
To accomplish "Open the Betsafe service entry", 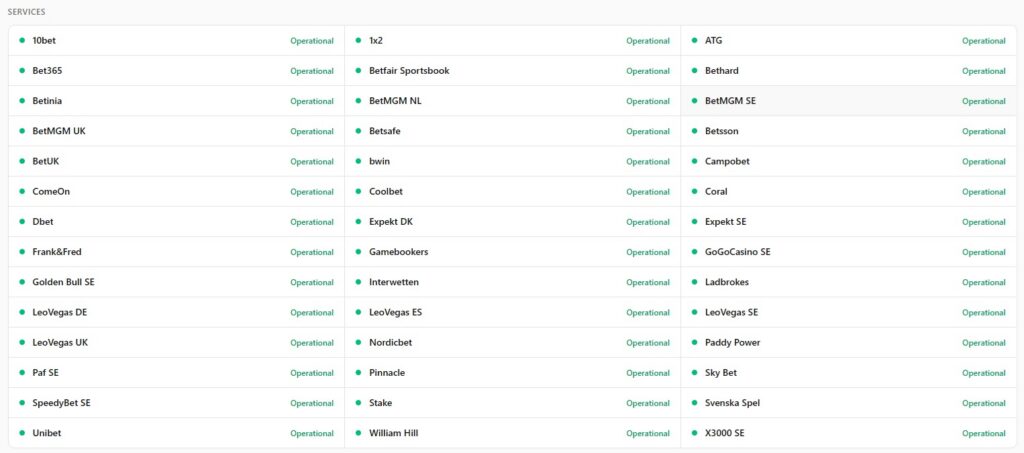I will [513, 131].
